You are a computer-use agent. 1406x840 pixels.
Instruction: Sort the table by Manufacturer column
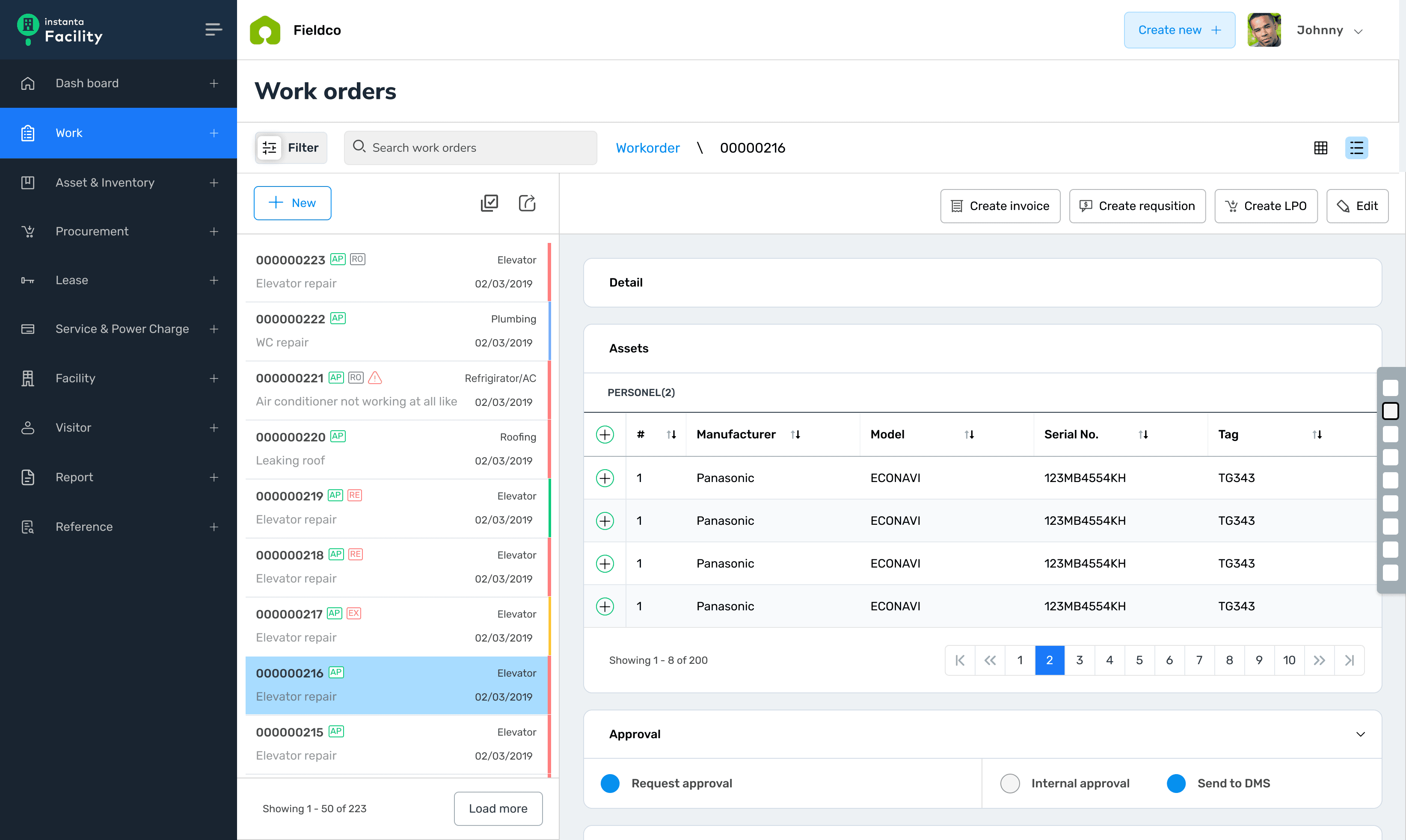click(795, 435)
